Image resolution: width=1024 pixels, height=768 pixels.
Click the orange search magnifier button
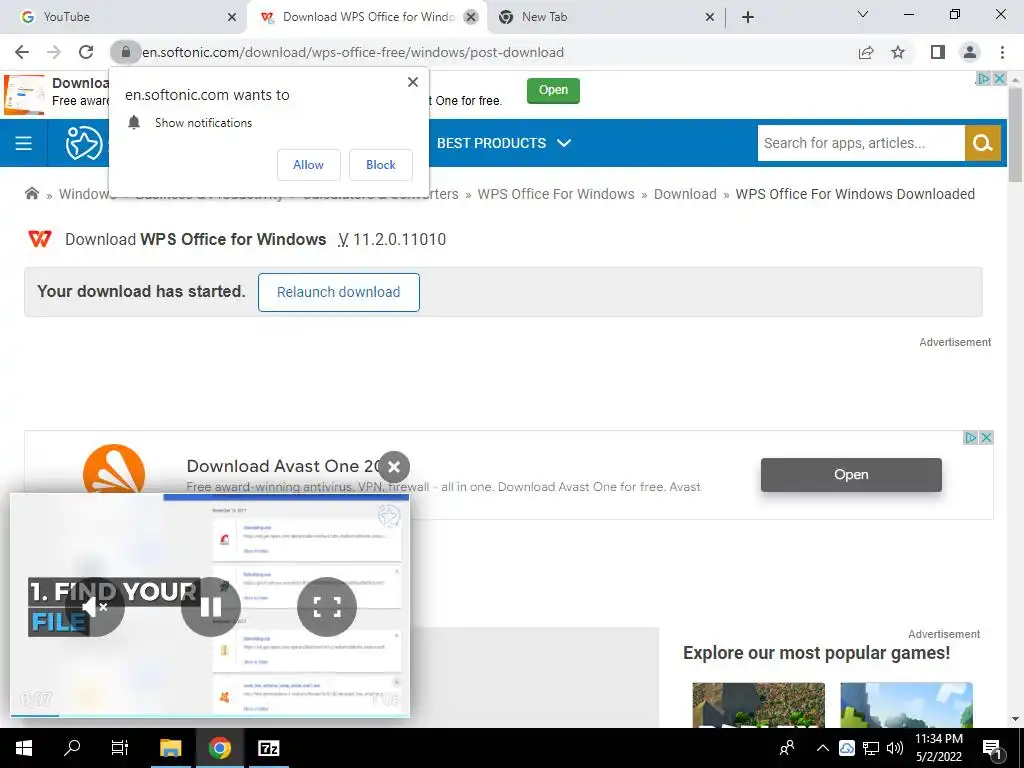[x=983, y=143]
